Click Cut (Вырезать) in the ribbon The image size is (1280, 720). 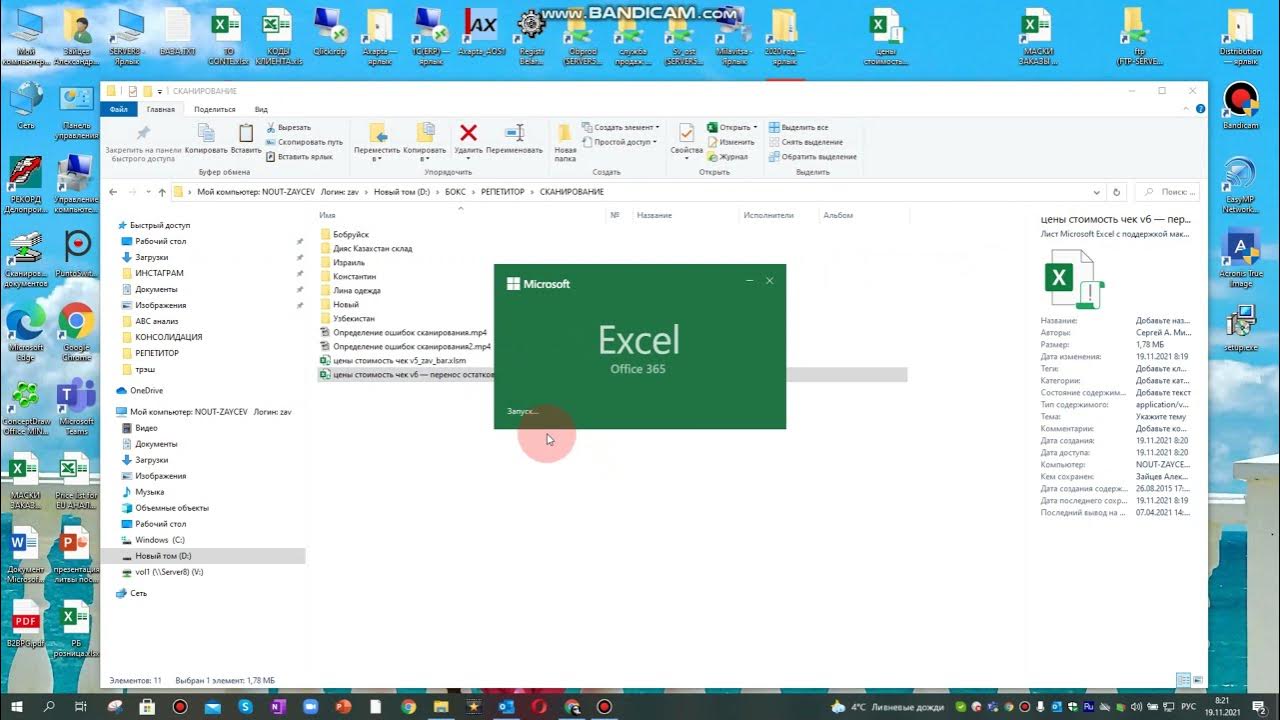pyautogui.click(x=288, y=127)
